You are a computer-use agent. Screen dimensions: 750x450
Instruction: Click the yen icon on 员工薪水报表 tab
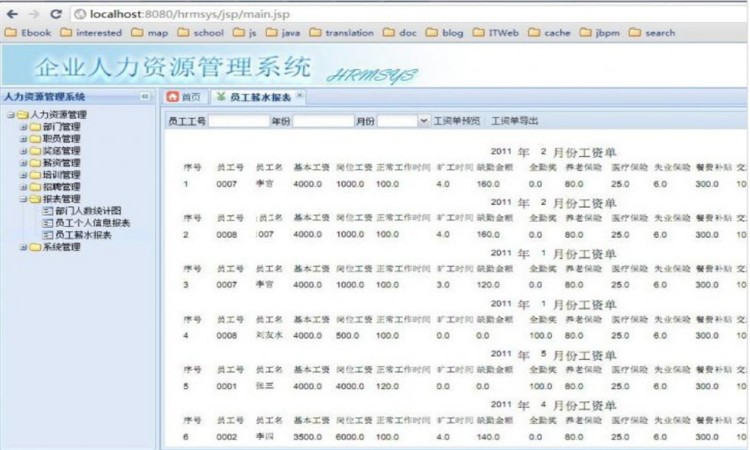click(x=221, y=97)
